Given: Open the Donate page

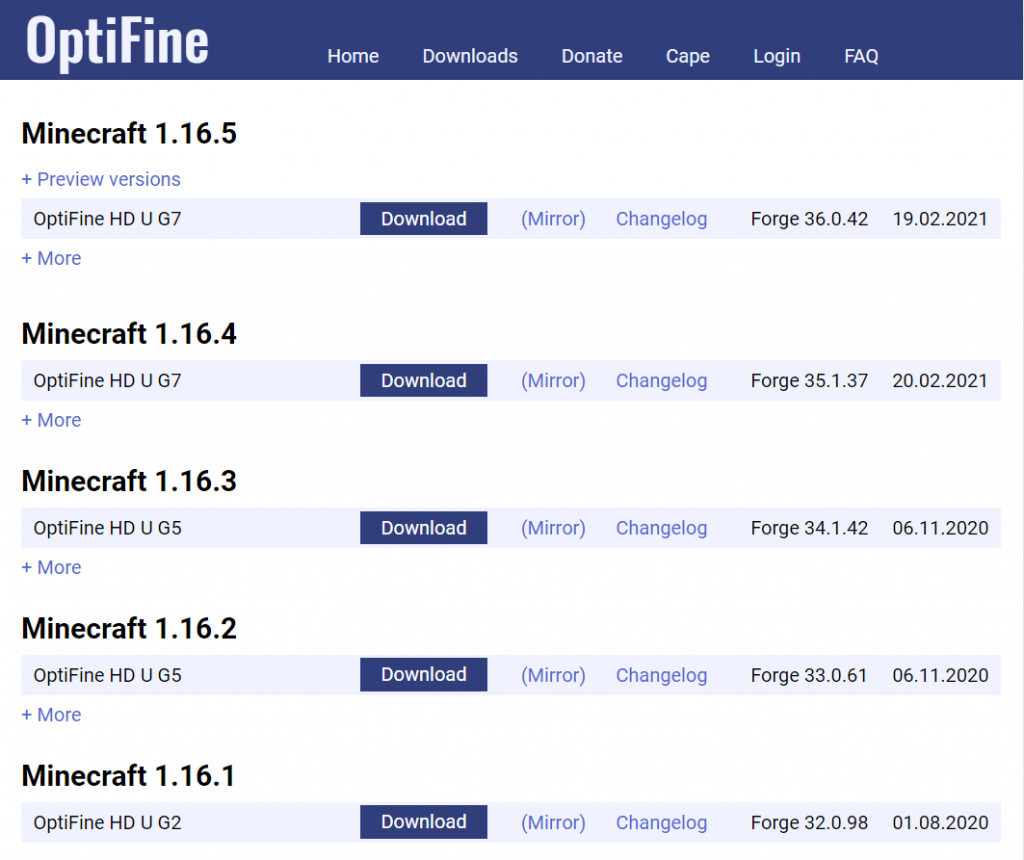Looking at the screenshot, I should 592,56.
